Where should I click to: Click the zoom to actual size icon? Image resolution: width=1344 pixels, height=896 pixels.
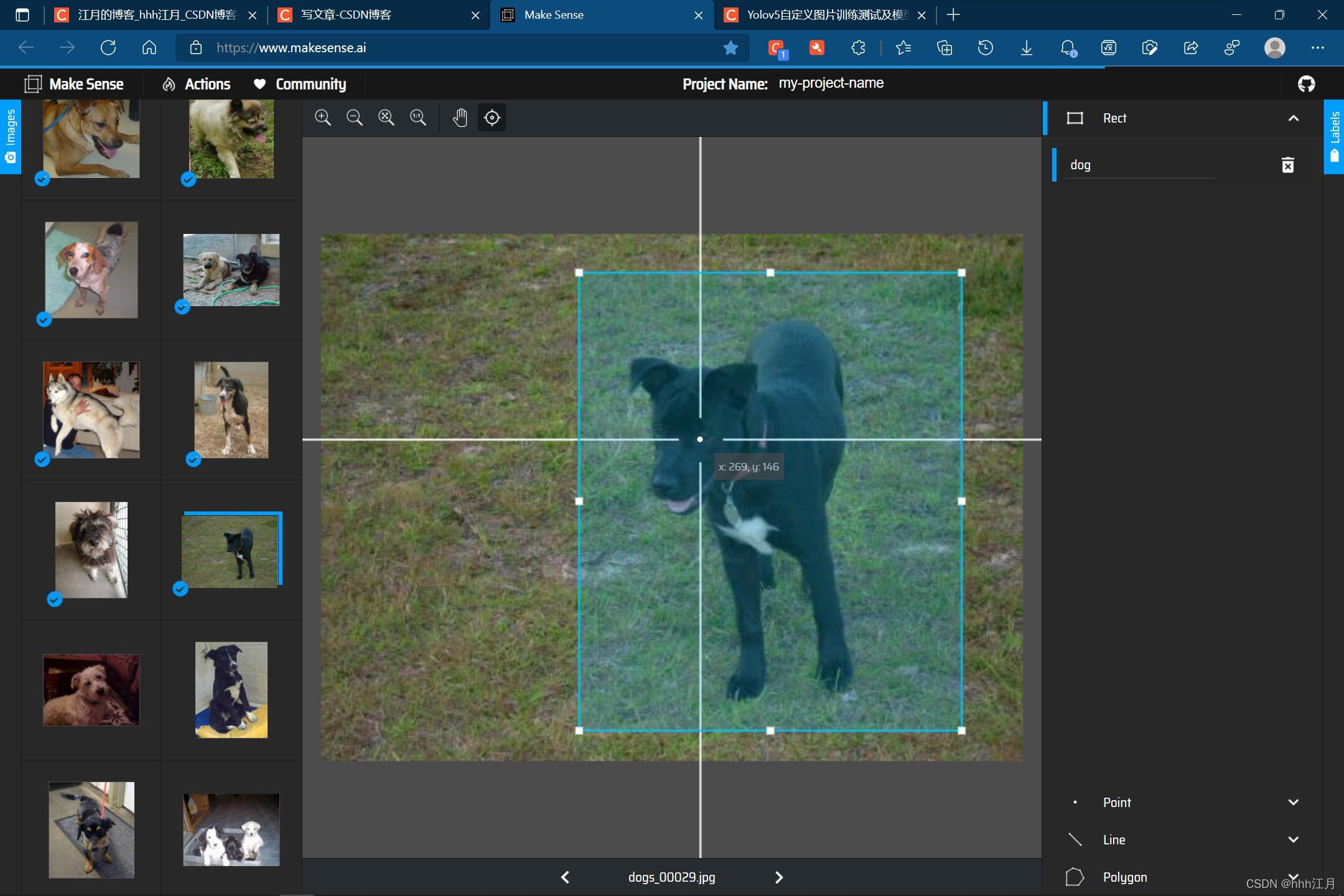(418, 118)
